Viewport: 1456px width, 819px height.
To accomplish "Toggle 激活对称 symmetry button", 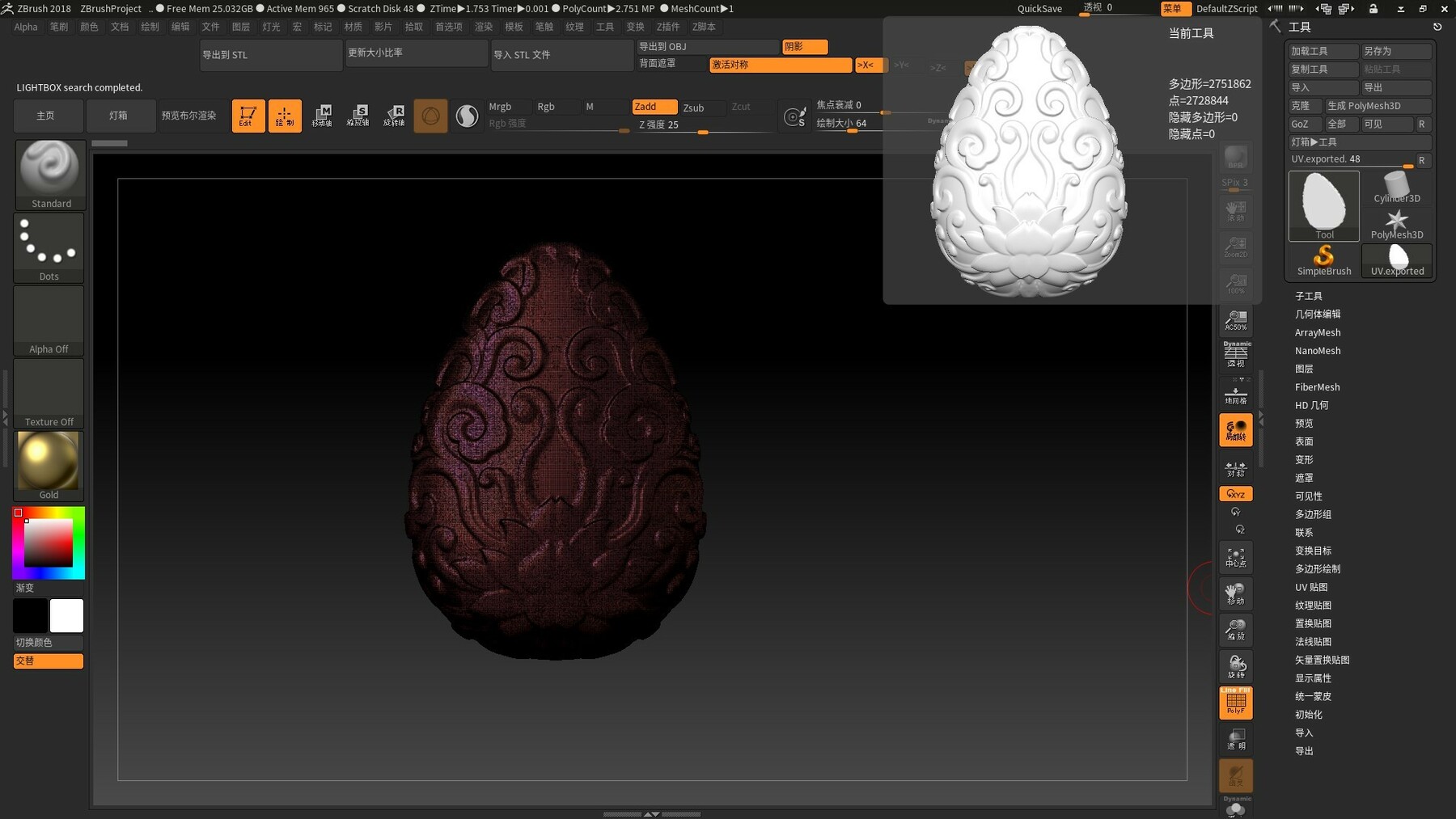I will [779, 65].
